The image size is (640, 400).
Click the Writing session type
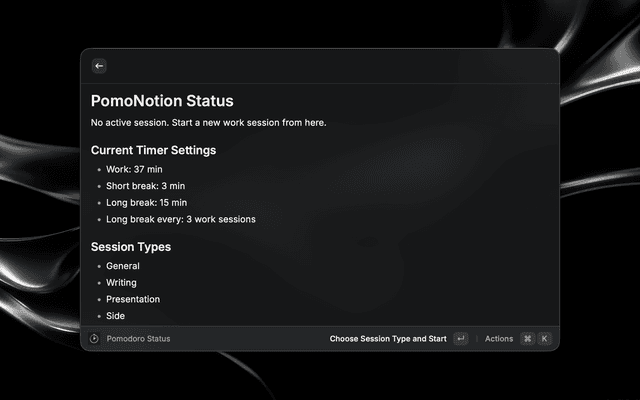[x=121, y=282]
